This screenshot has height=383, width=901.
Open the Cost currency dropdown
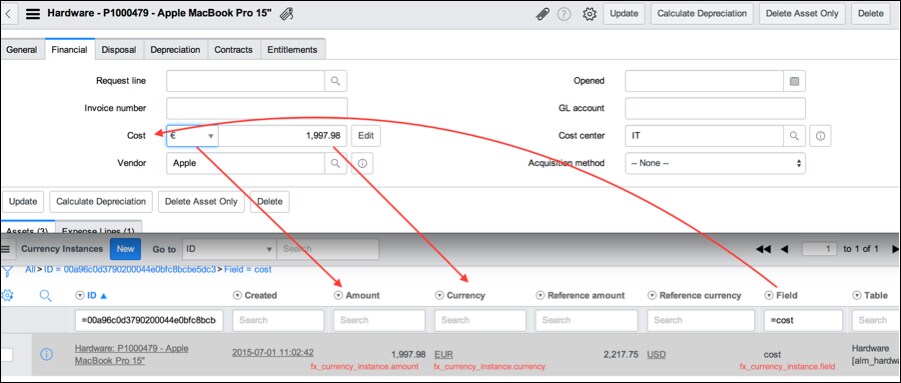click(x=192, y=136)
